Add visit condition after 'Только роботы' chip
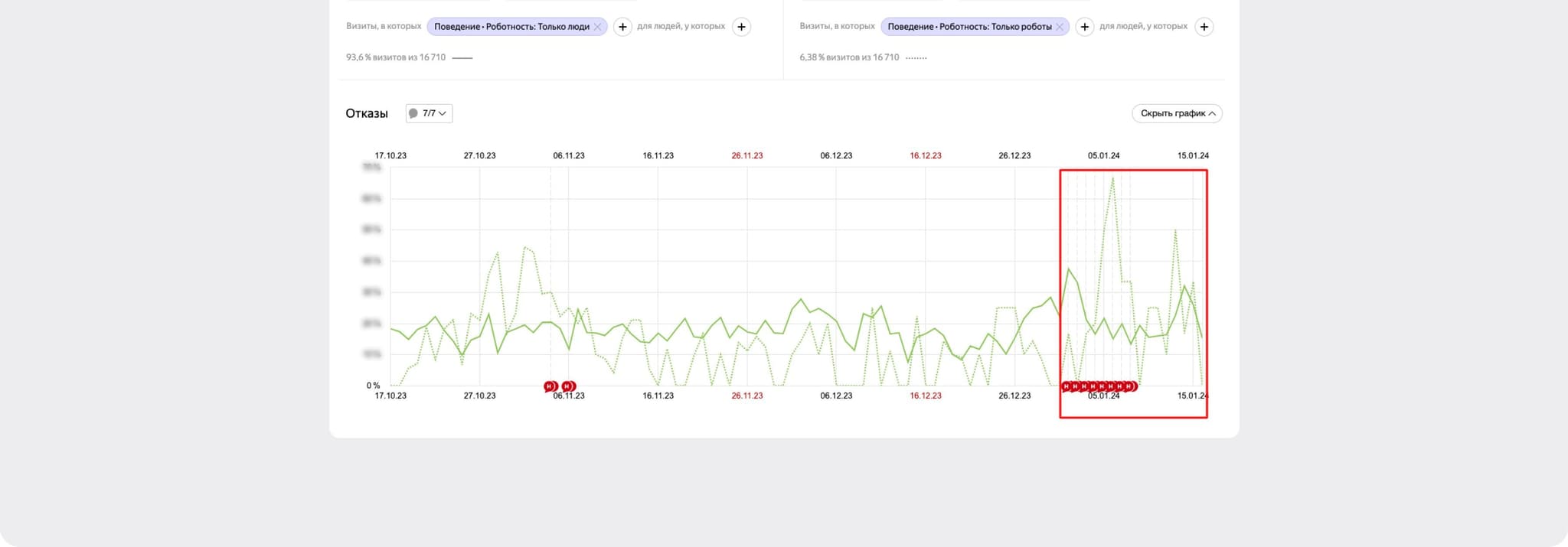This screenshot has height=547, width=1568. point(1084,27)
